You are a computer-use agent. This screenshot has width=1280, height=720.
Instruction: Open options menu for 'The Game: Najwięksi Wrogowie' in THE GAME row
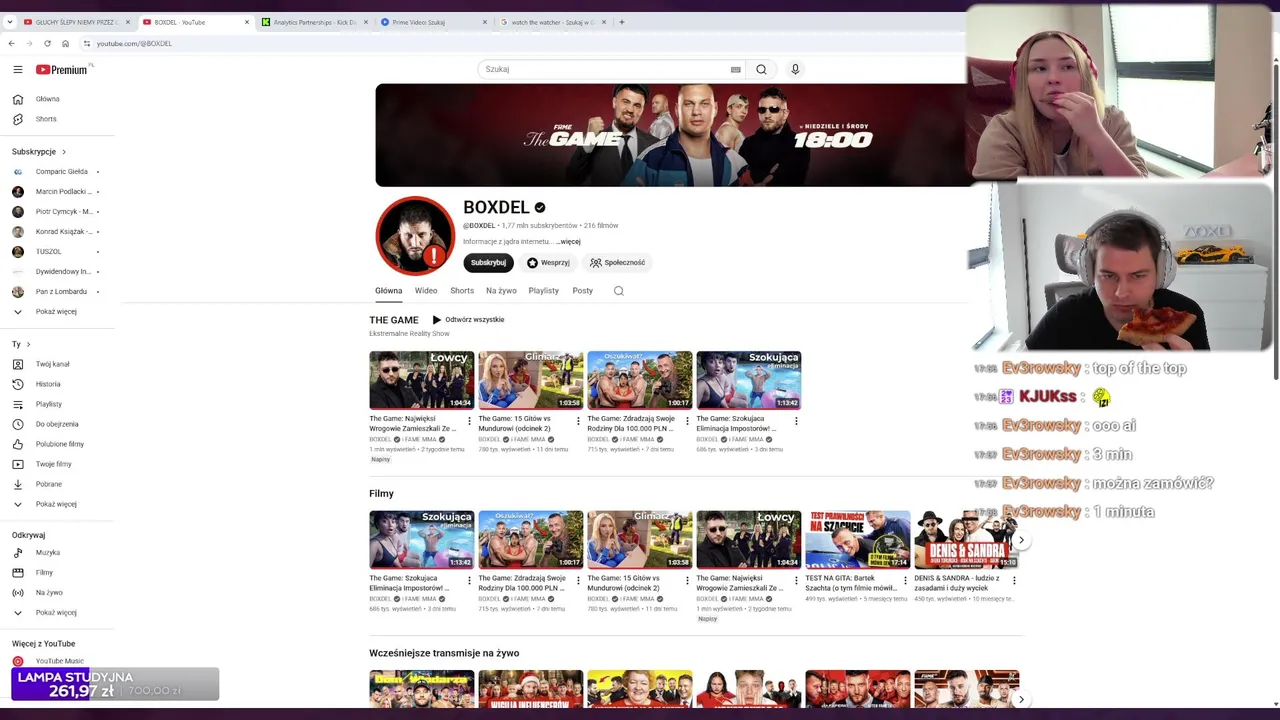469,421
